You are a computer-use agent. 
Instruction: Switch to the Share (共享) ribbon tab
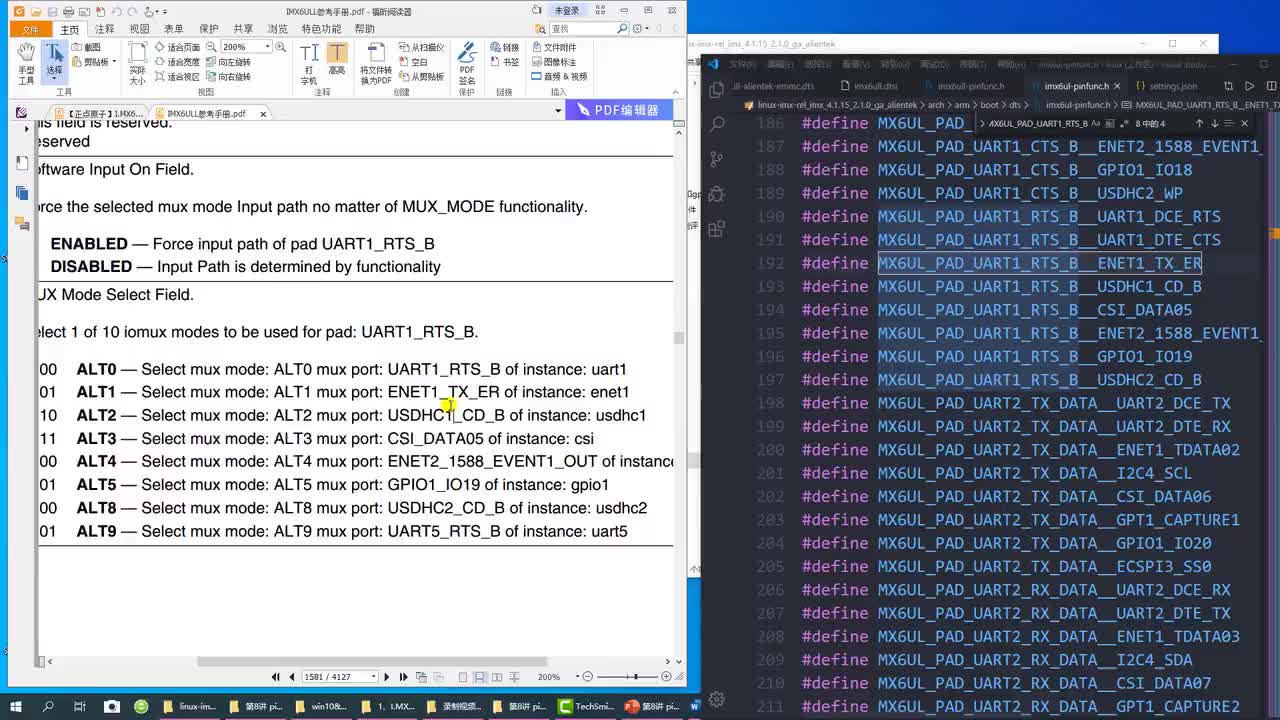243,29
